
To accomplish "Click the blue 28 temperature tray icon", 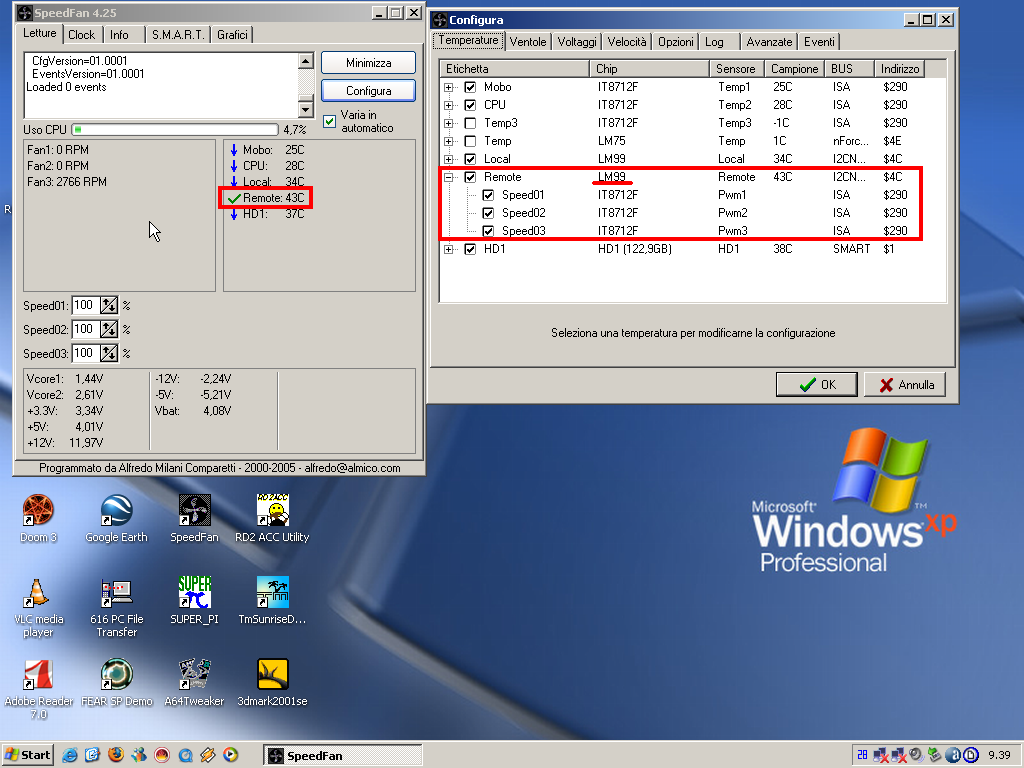I will (862, 755).
